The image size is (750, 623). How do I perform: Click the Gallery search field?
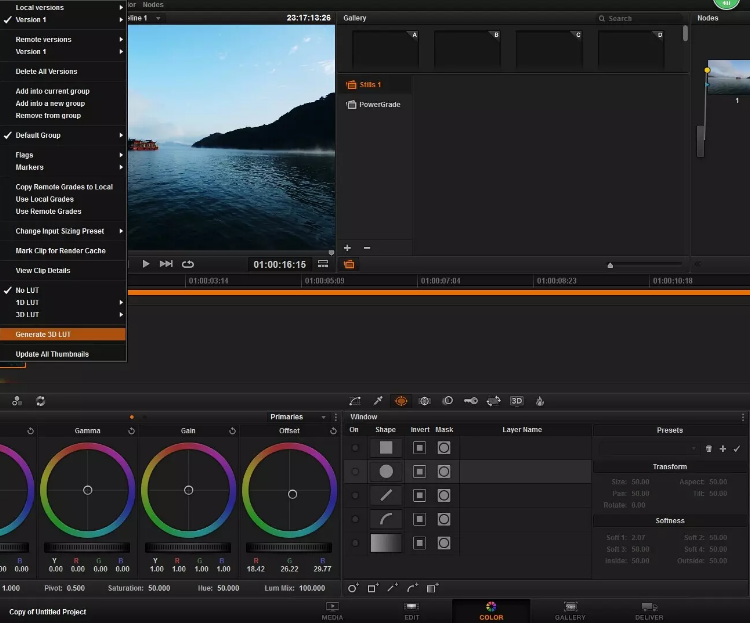click(639, 18)
